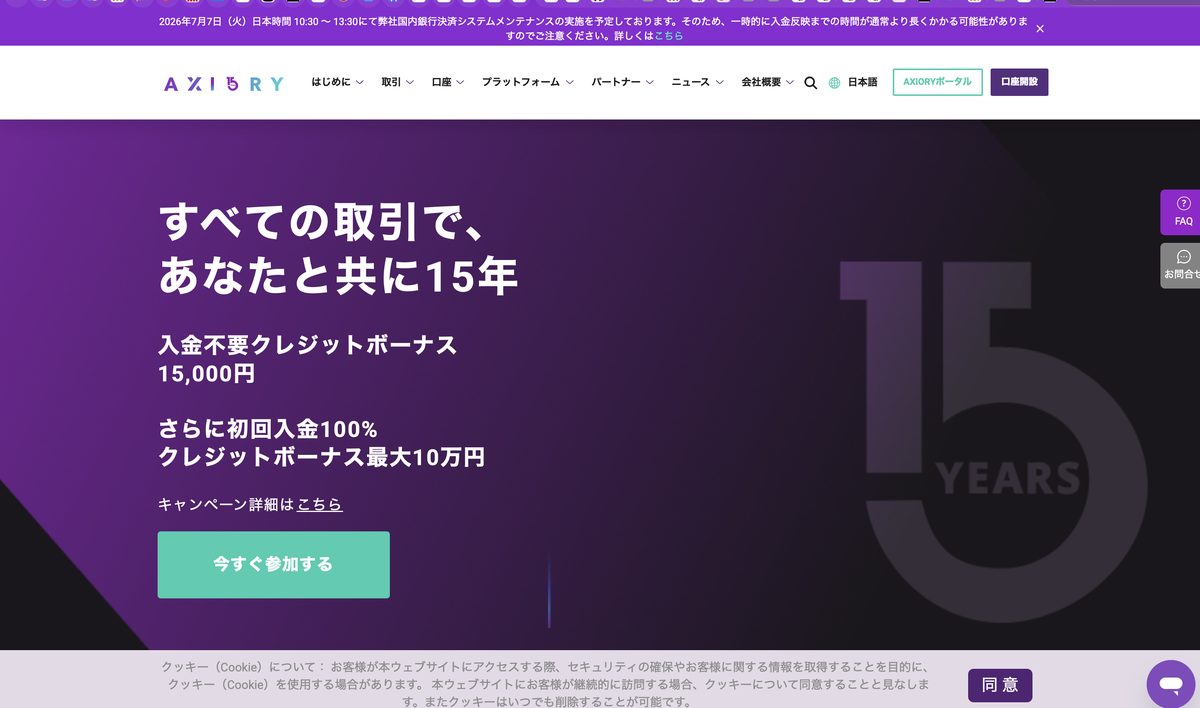Open the site search magnifier icon
Image resolution: width=1200 pixels, height=708 pixels.
pyautogui.click(x=811, y=83)
